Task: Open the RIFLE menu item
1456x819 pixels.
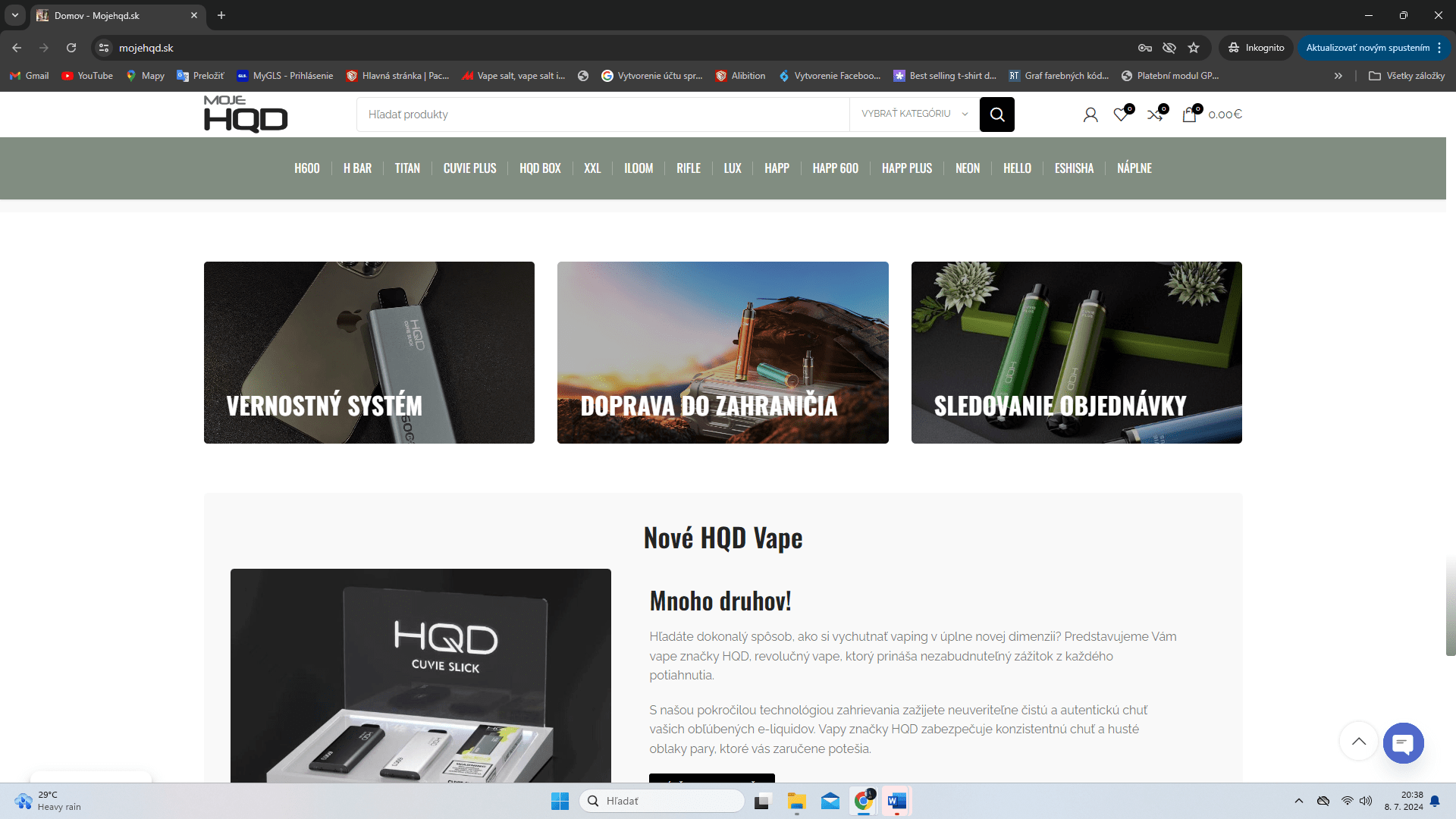Action: tap(689, 168)
